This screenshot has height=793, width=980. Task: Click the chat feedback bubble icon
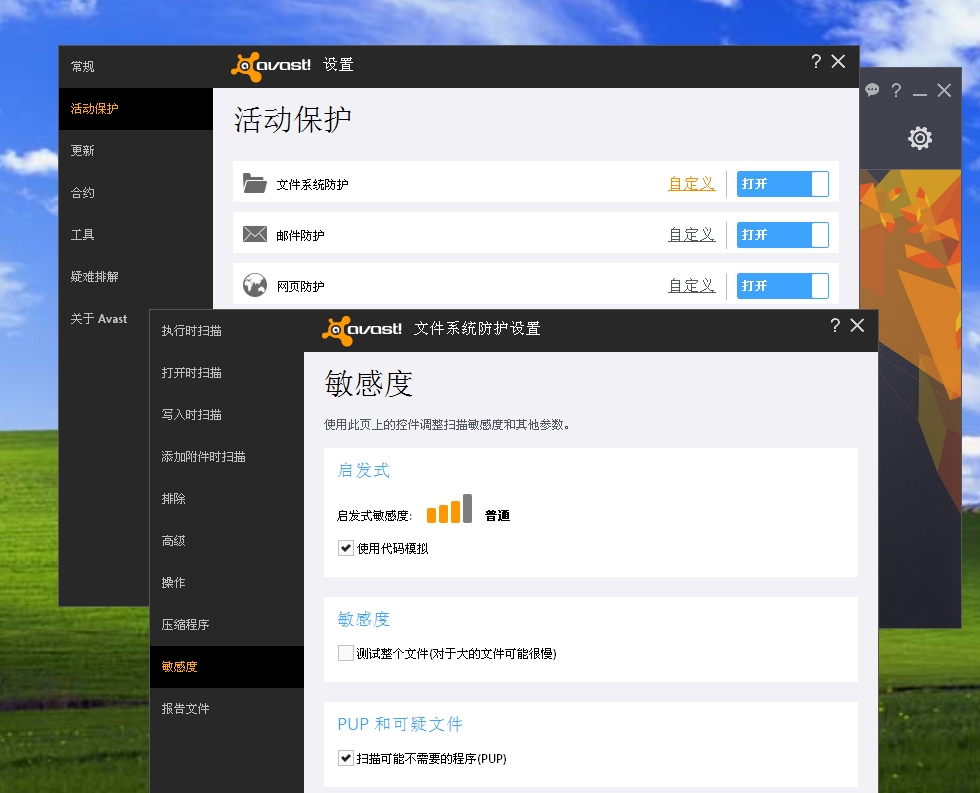point(872,90)
